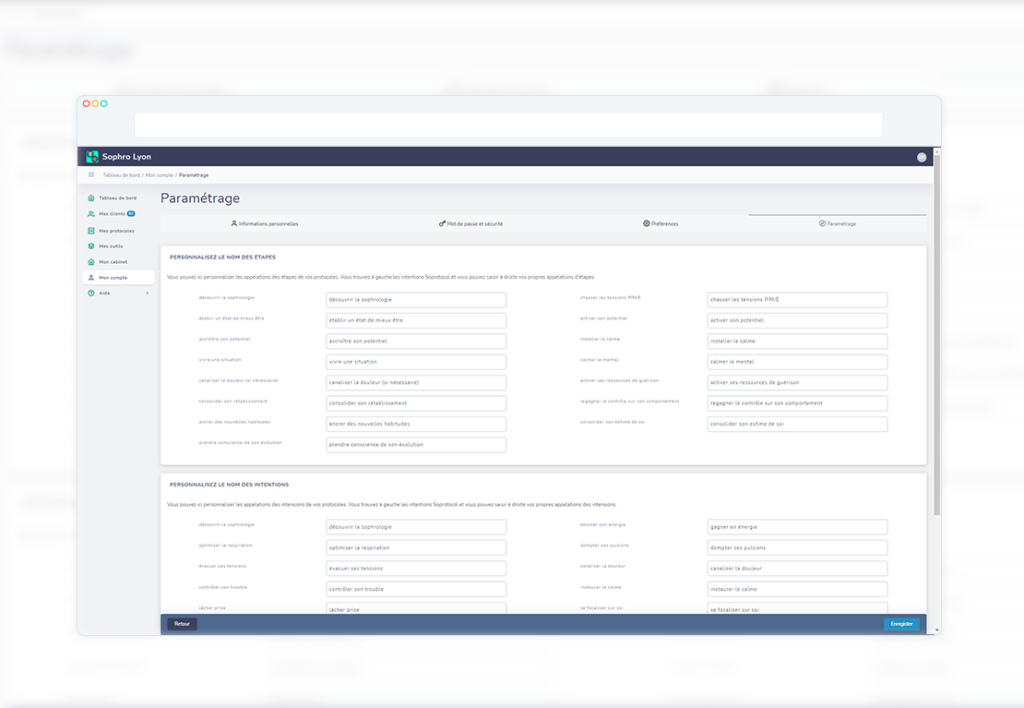
Task: Click the Sophro Lyon logo icon
Action: [93, 157]
